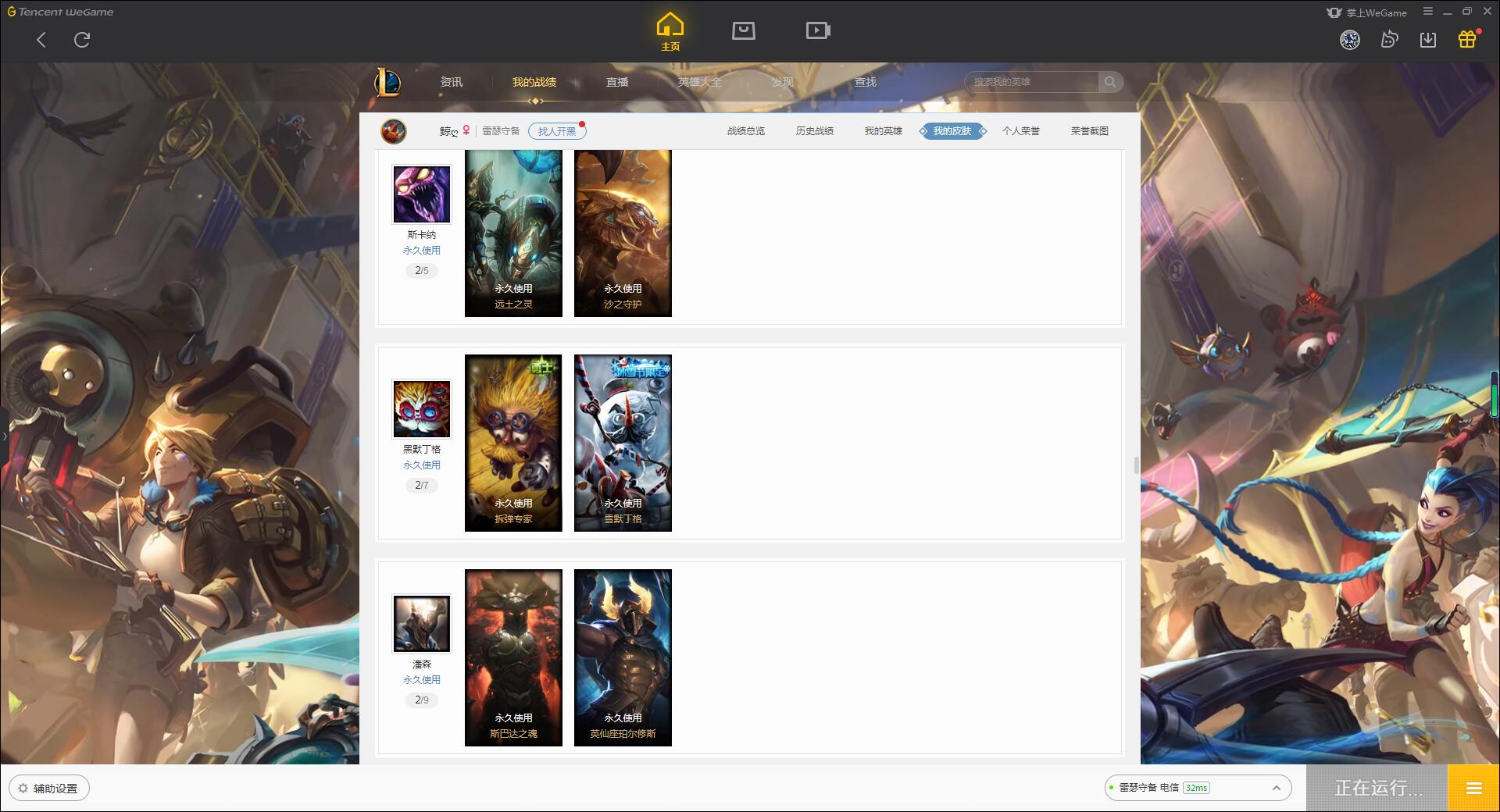Open the store bag icon in the top bar
Viewport: 1500px width, 812px height.
(x=744, y=30)
